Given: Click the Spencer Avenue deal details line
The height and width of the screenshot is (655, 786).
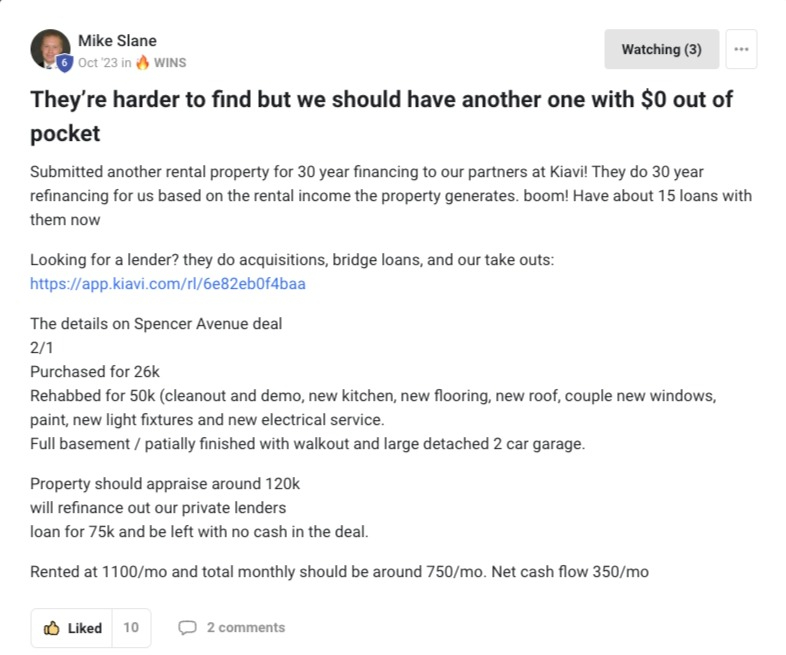Looking at the screenshot, I should (x=156, y=324).
